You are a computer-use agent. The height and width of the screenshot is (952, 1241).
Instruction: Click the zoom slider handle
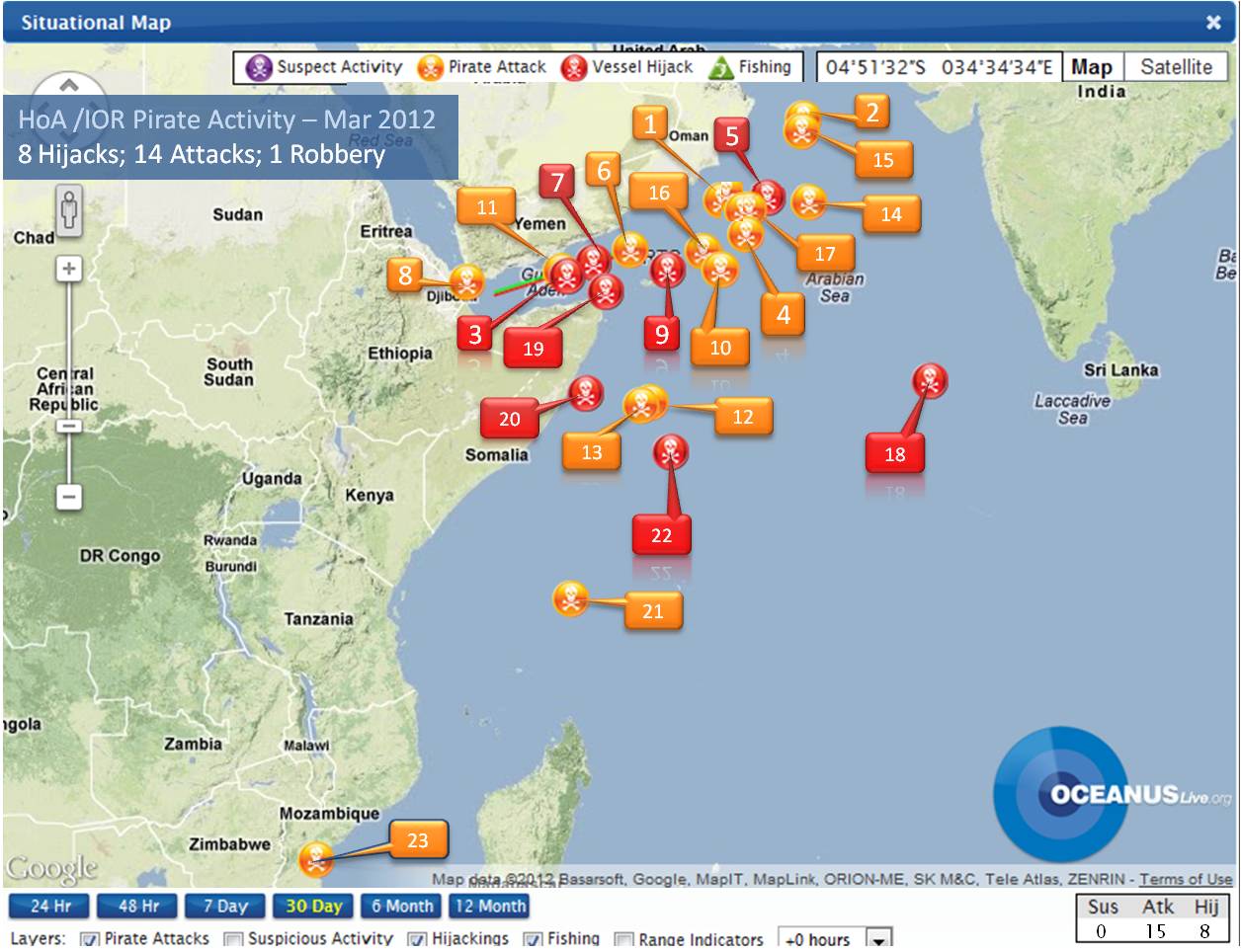(x=69, y=426)
